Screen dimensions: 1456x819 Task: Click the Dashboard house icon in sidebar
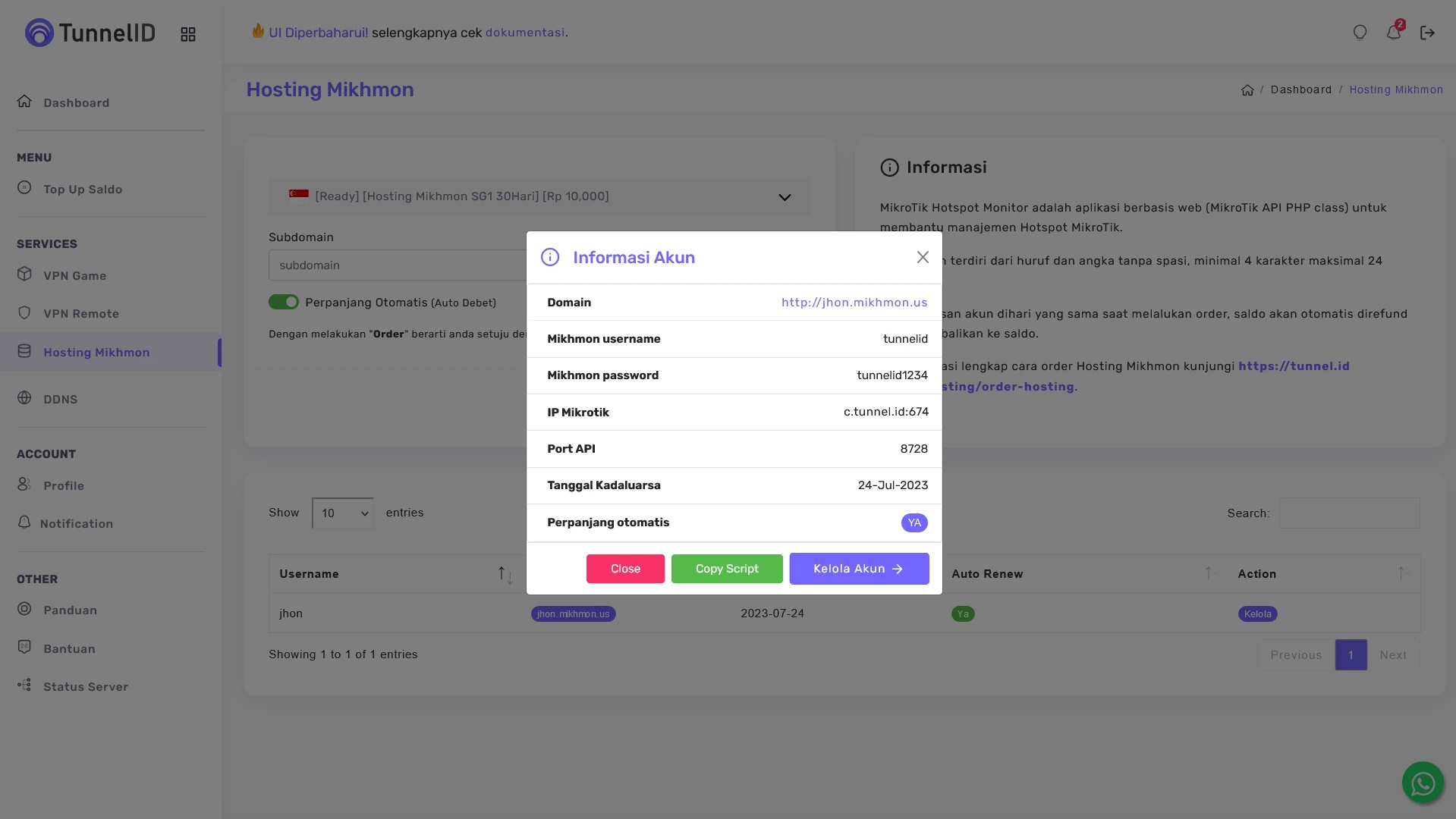(x=24, y=102)
